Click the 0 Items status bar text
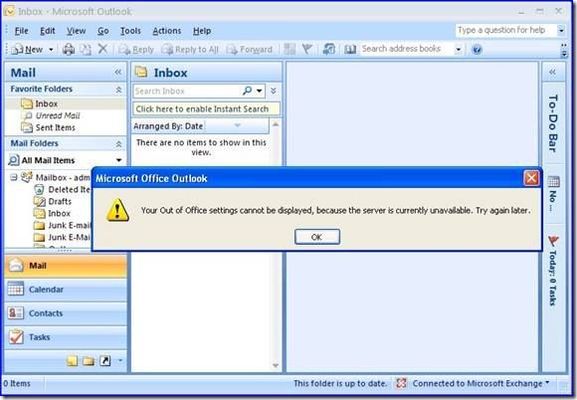The width and height of the screenshot is (577, 400). click(17, 383)
